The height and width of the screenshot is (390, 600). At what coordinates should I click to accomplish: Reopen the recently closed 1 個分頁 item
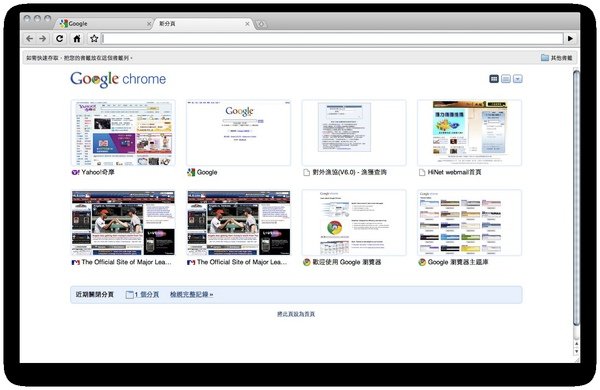click(x=142, y=294)
